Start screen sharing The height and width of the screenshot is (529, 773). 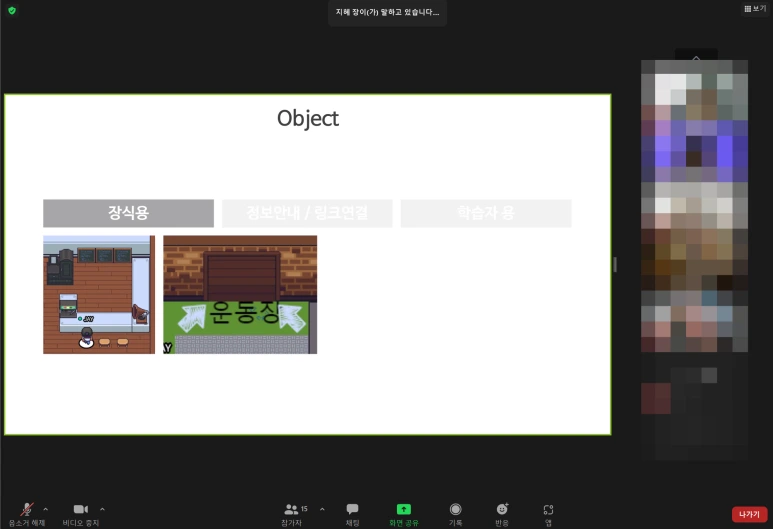(x=404, y=514)
